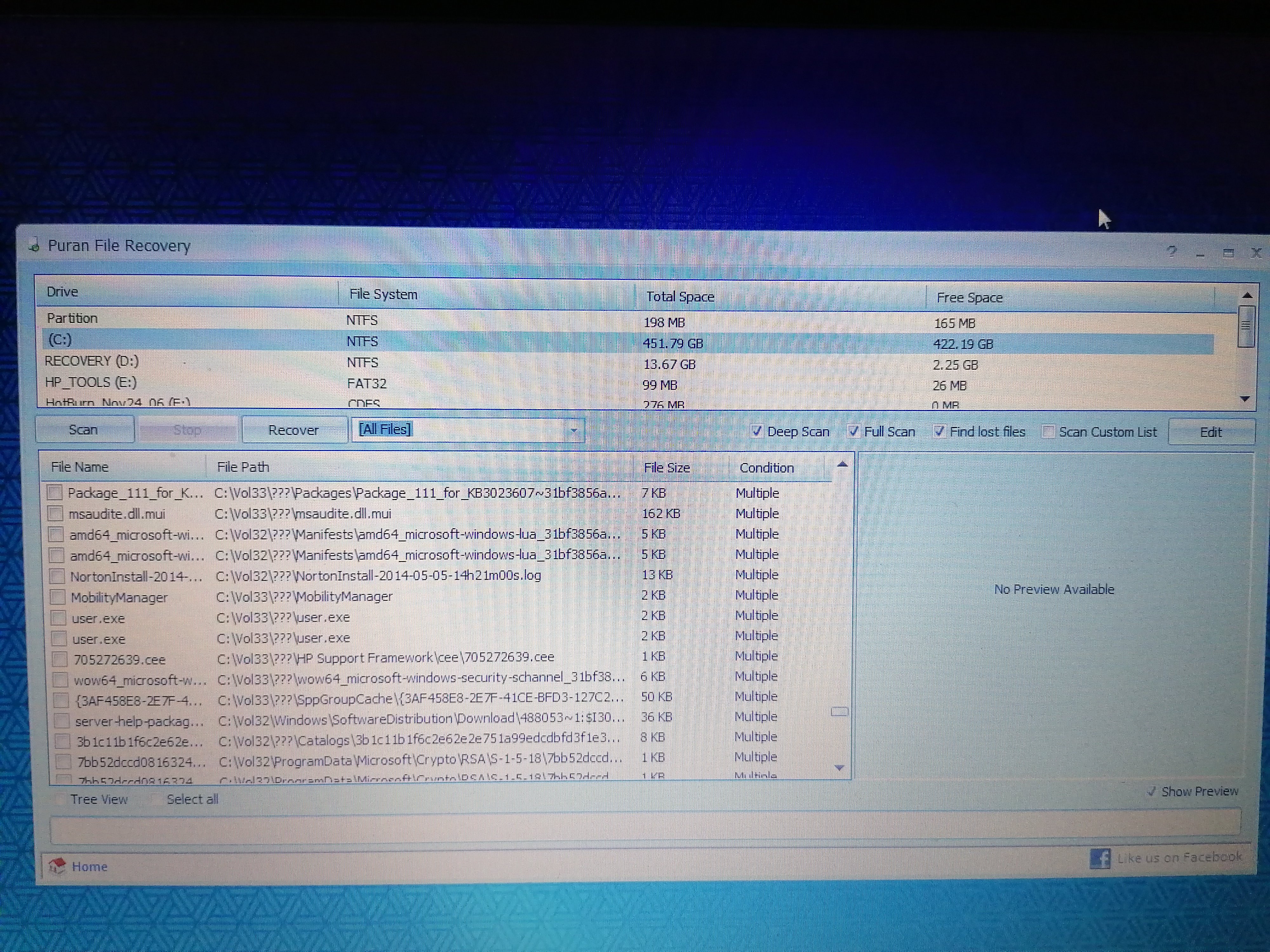Tick the checkbox next to msaudite.dll.mui
Screen dimensions: 1270x952
tap(55, 513)
